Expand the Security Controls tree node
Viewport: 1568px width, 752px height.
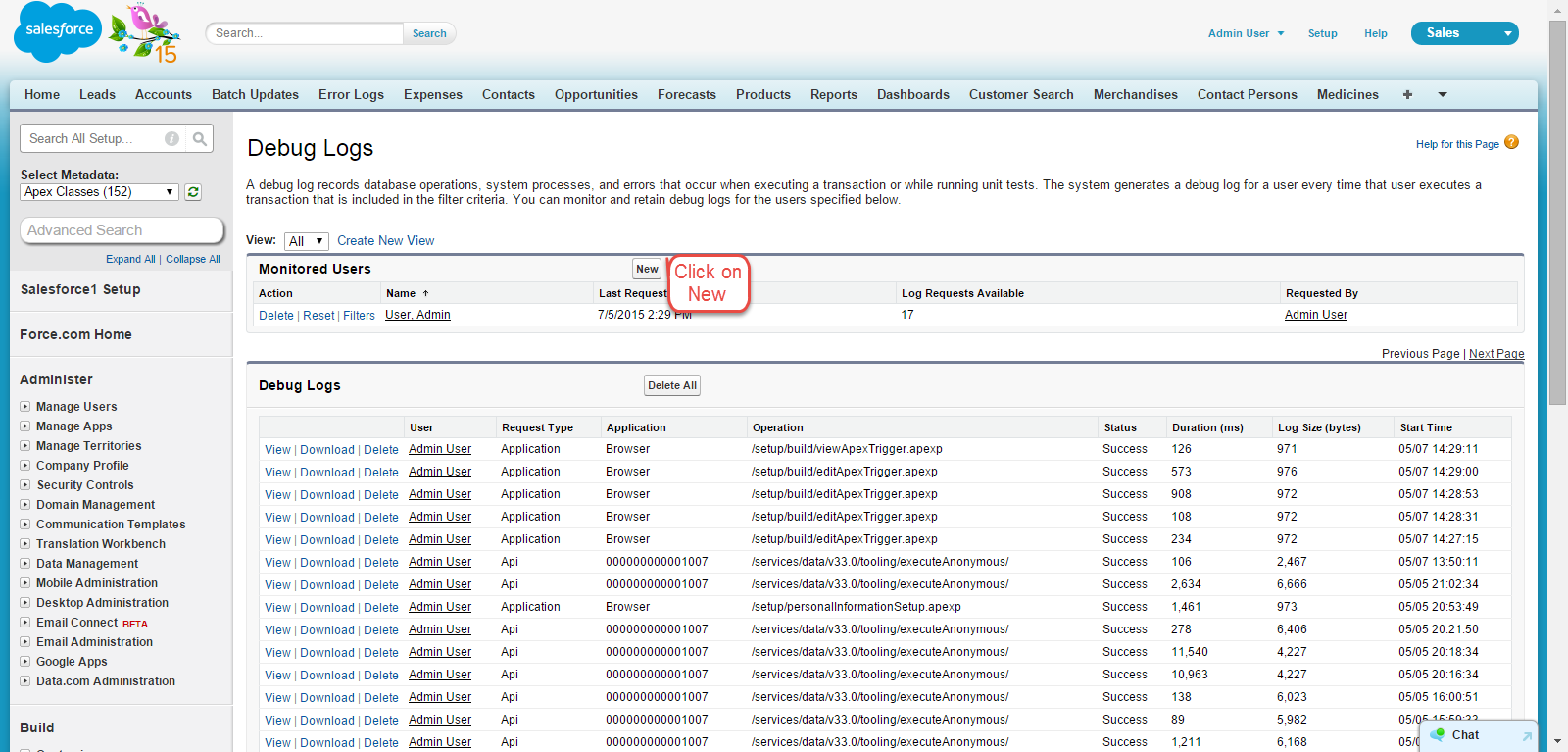coord(25,485)
